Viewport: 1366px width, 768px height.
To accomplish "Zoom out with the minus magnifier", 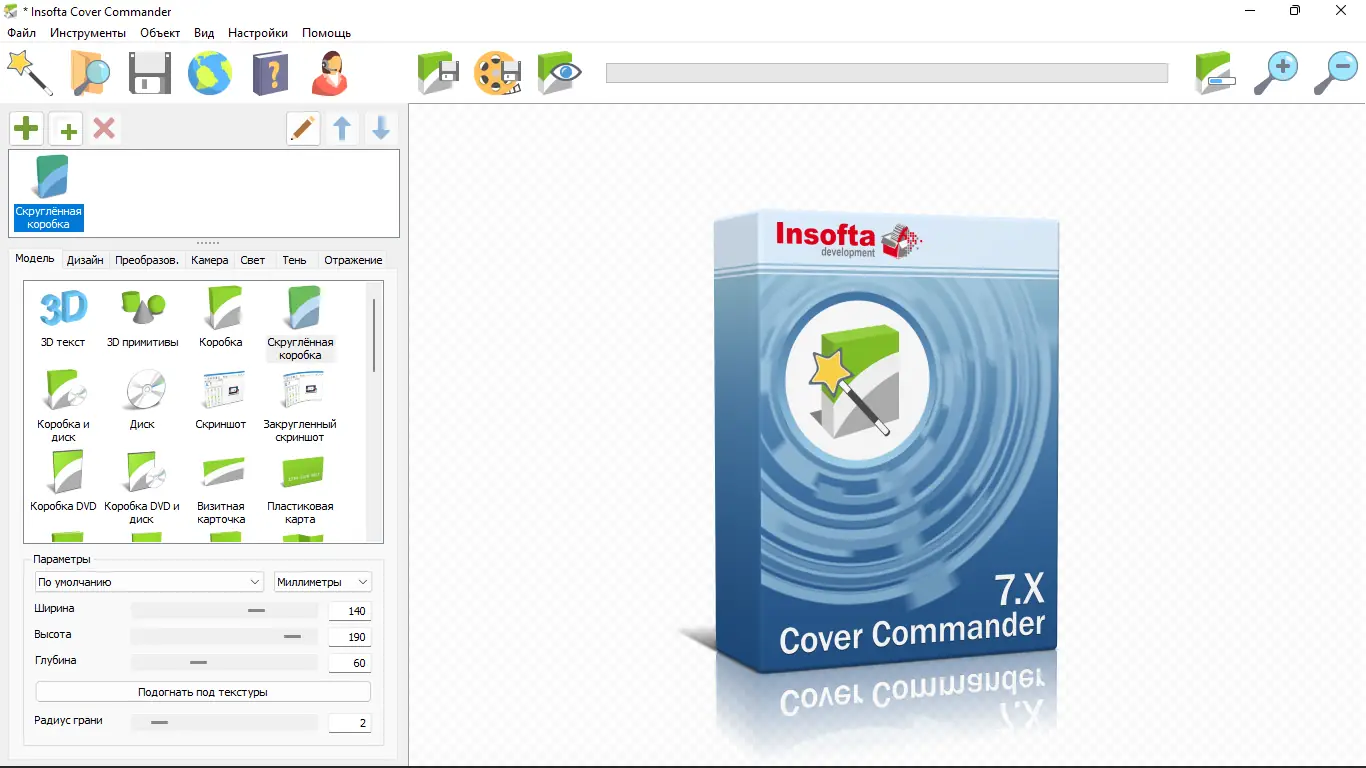I will [x=1336, y=73].
